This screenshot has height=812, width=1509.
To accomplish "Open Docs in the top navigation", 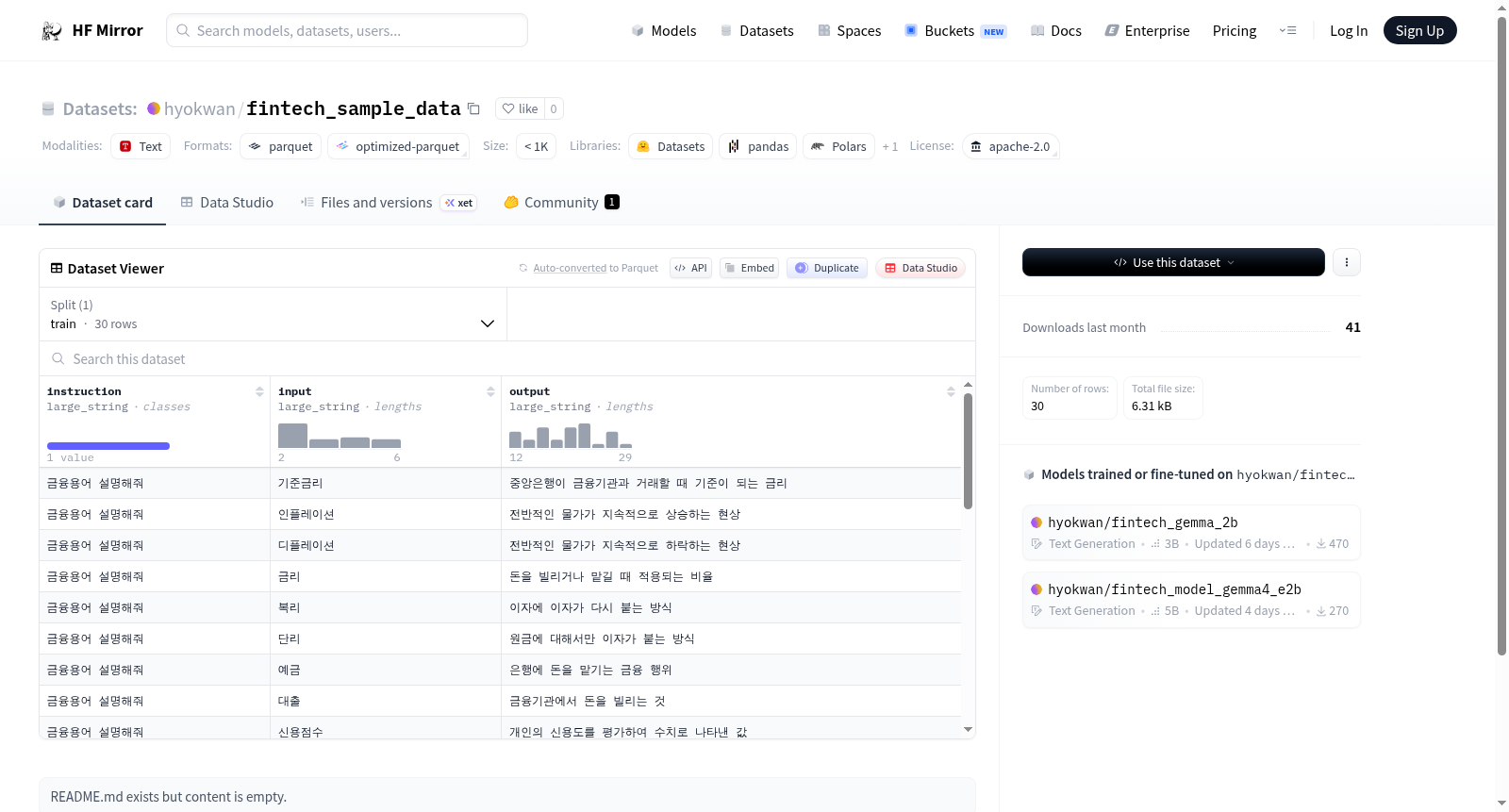I will [1056, 30].
